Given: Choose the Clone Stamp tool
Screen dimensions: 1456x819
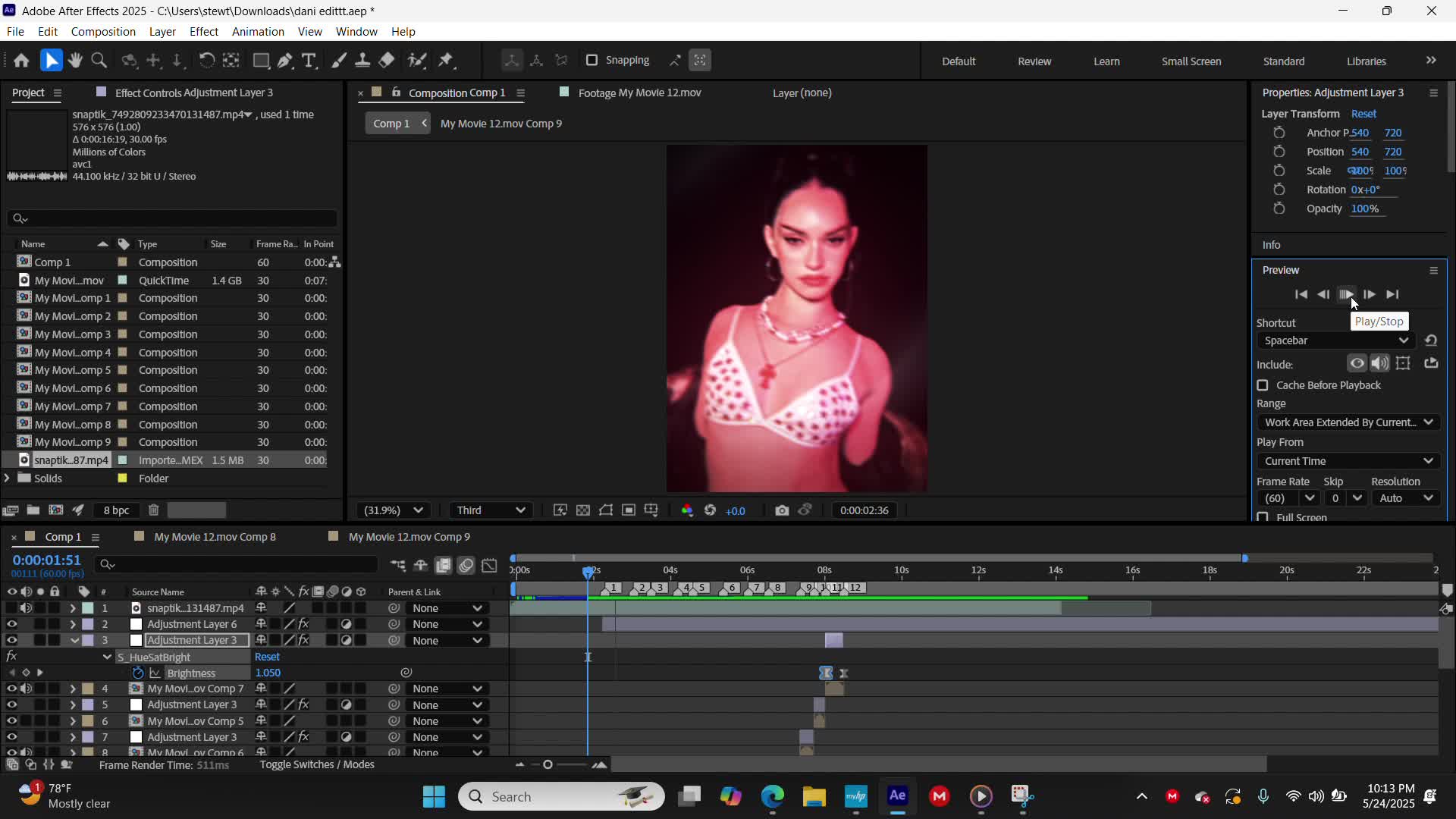Looking at the screenshot, I should point(363,60).
